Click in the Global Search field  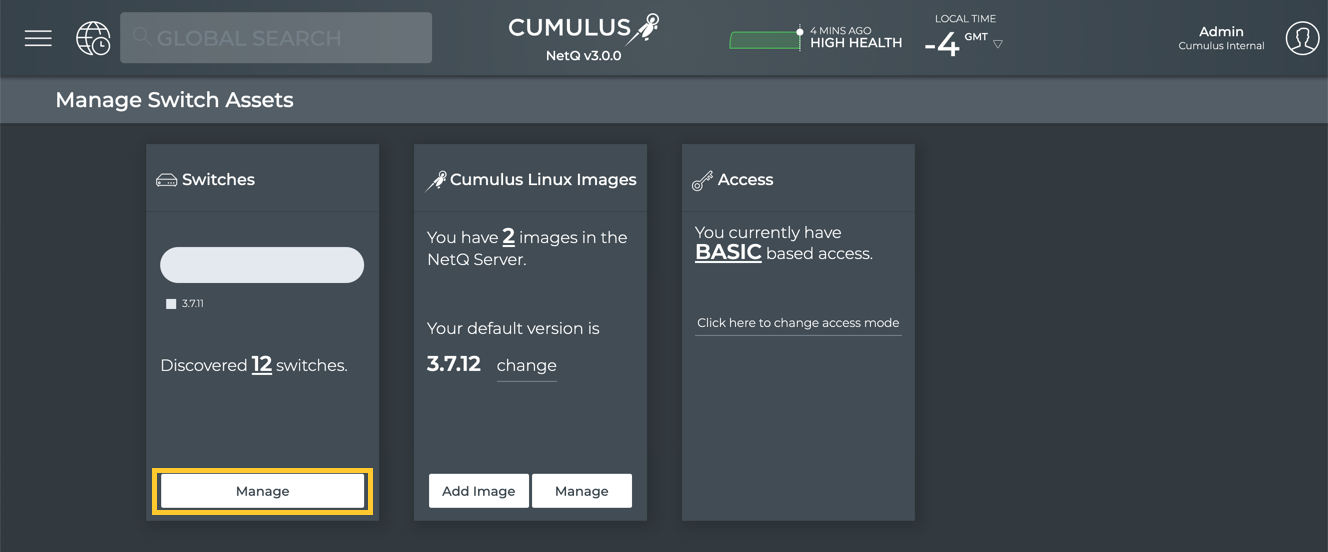pyautogui.click(x=285, y=38)
